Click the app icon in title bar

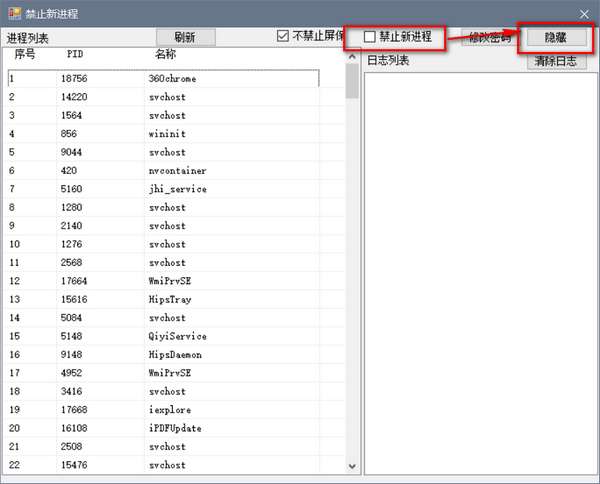15,14
